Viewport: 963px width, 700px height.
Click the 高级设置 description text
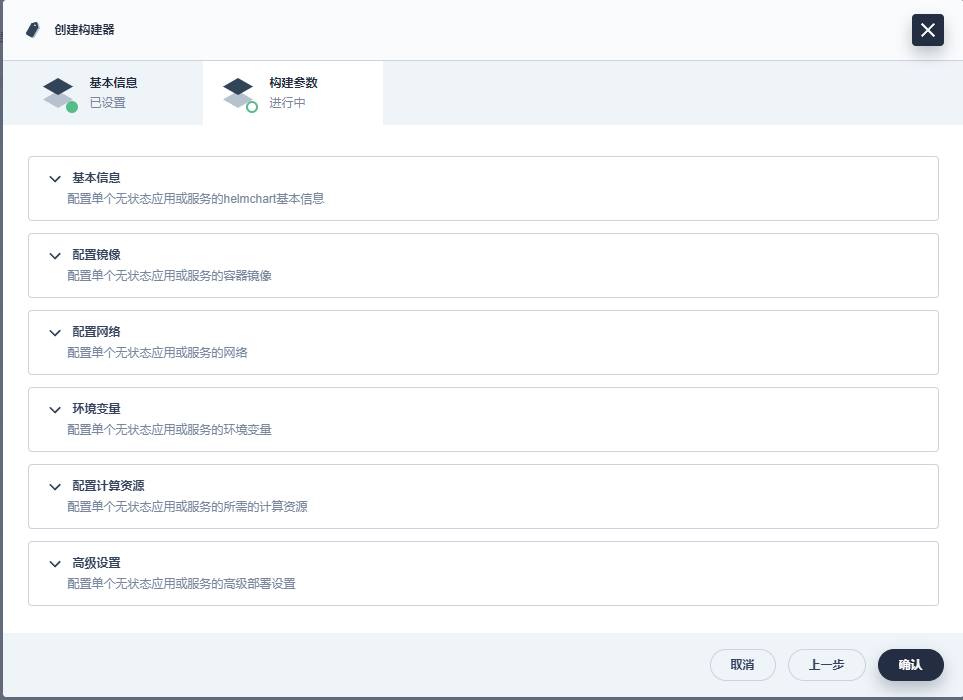[181, 584]
